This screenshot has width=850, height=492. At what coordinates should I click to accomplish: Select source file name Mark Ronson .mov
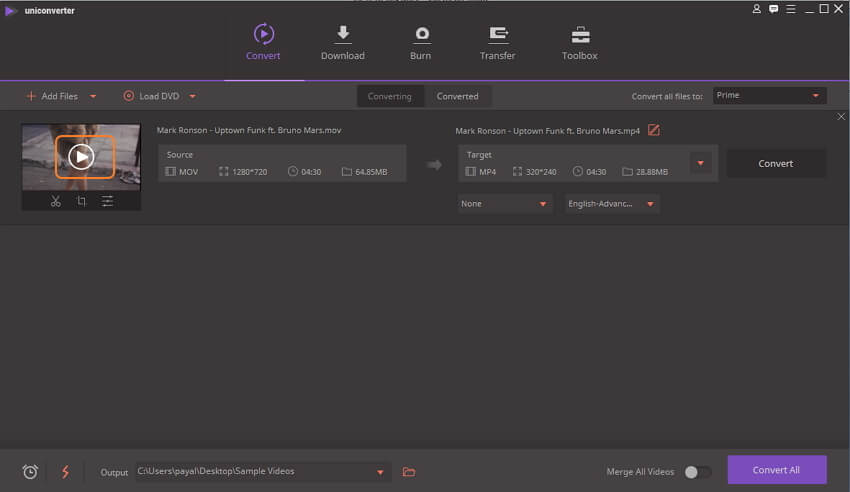tap(249, 130)
